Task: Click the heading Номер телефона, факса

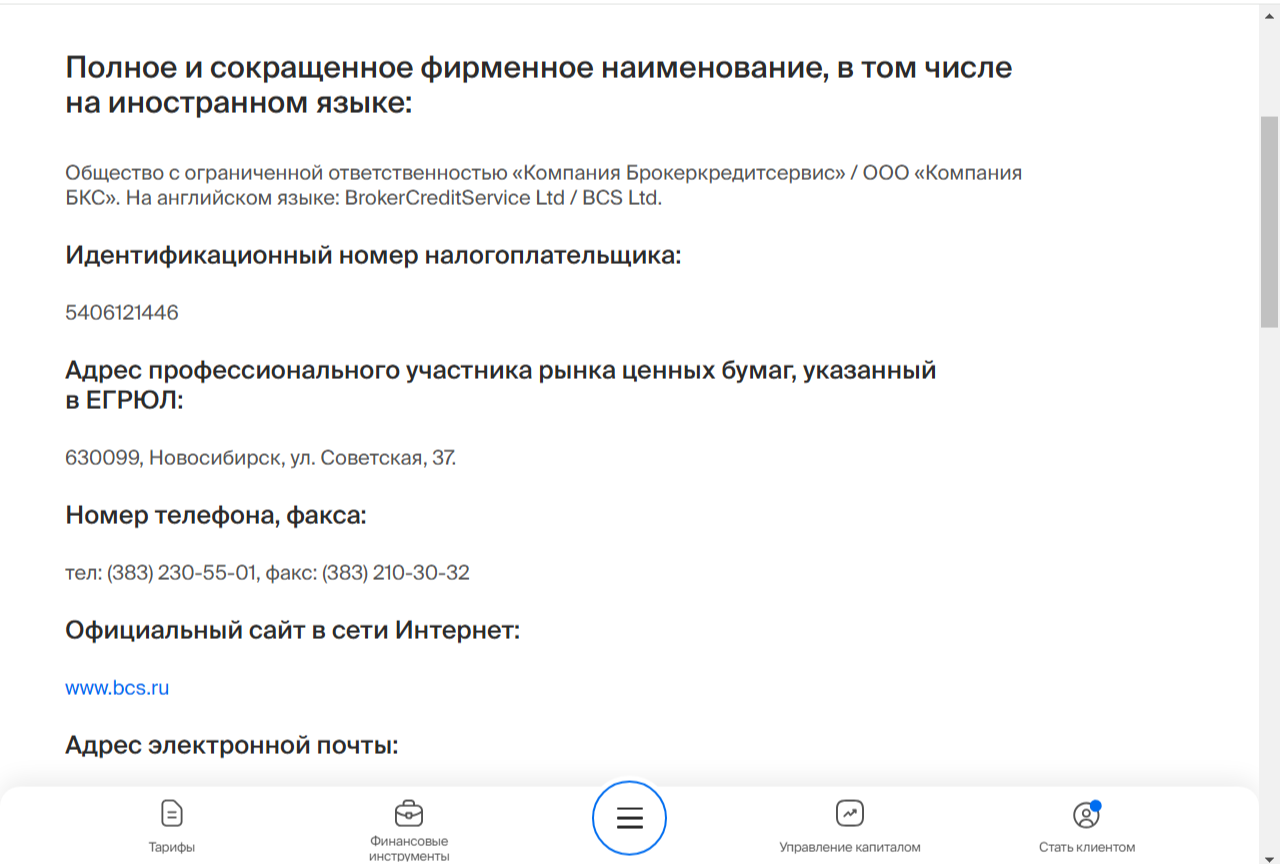Action: point(216,515)
